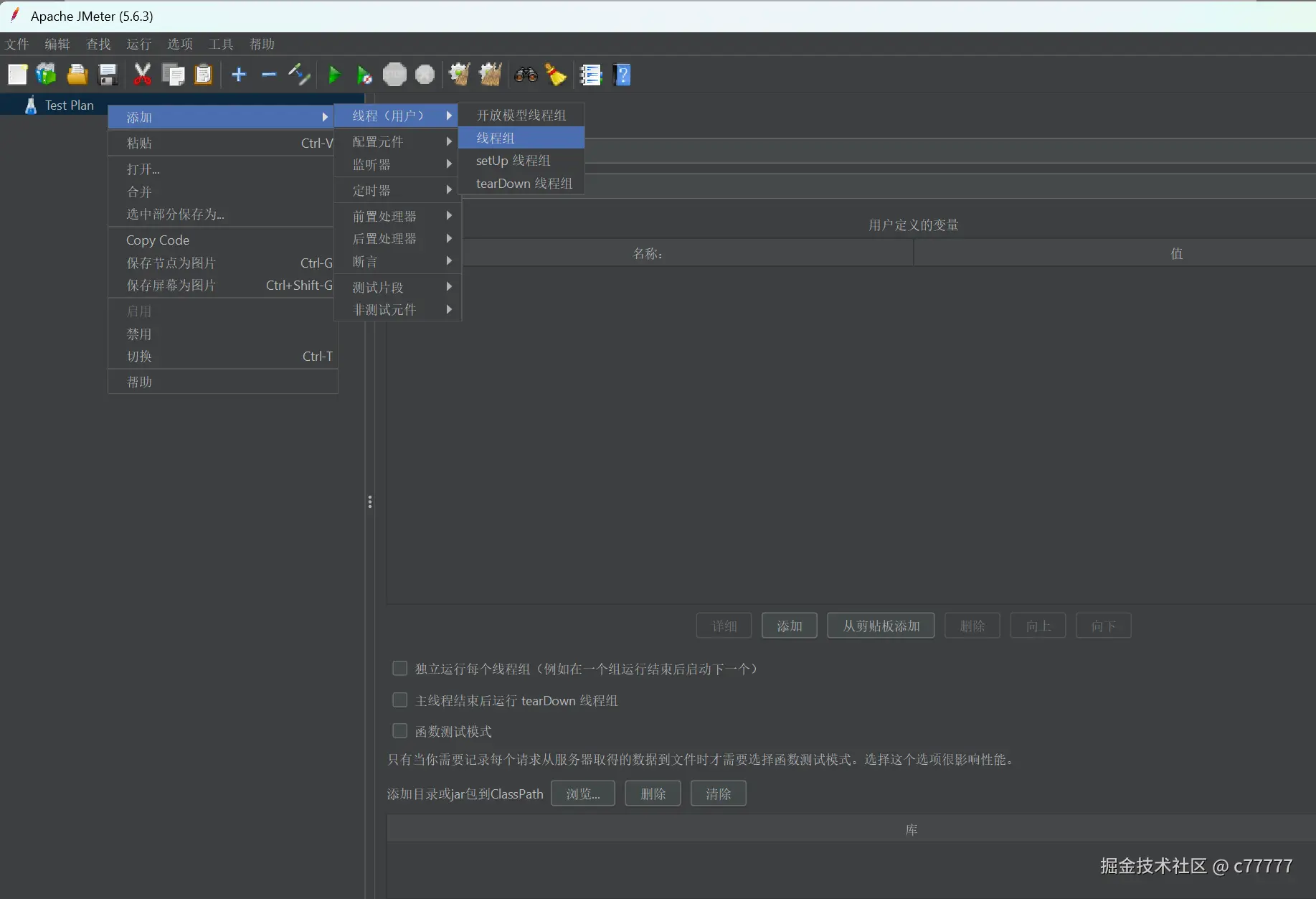Click the Toggle enable/disable toolbar icon
Image resolution: width=1316 pixels, height=899 pixels.
299,75
